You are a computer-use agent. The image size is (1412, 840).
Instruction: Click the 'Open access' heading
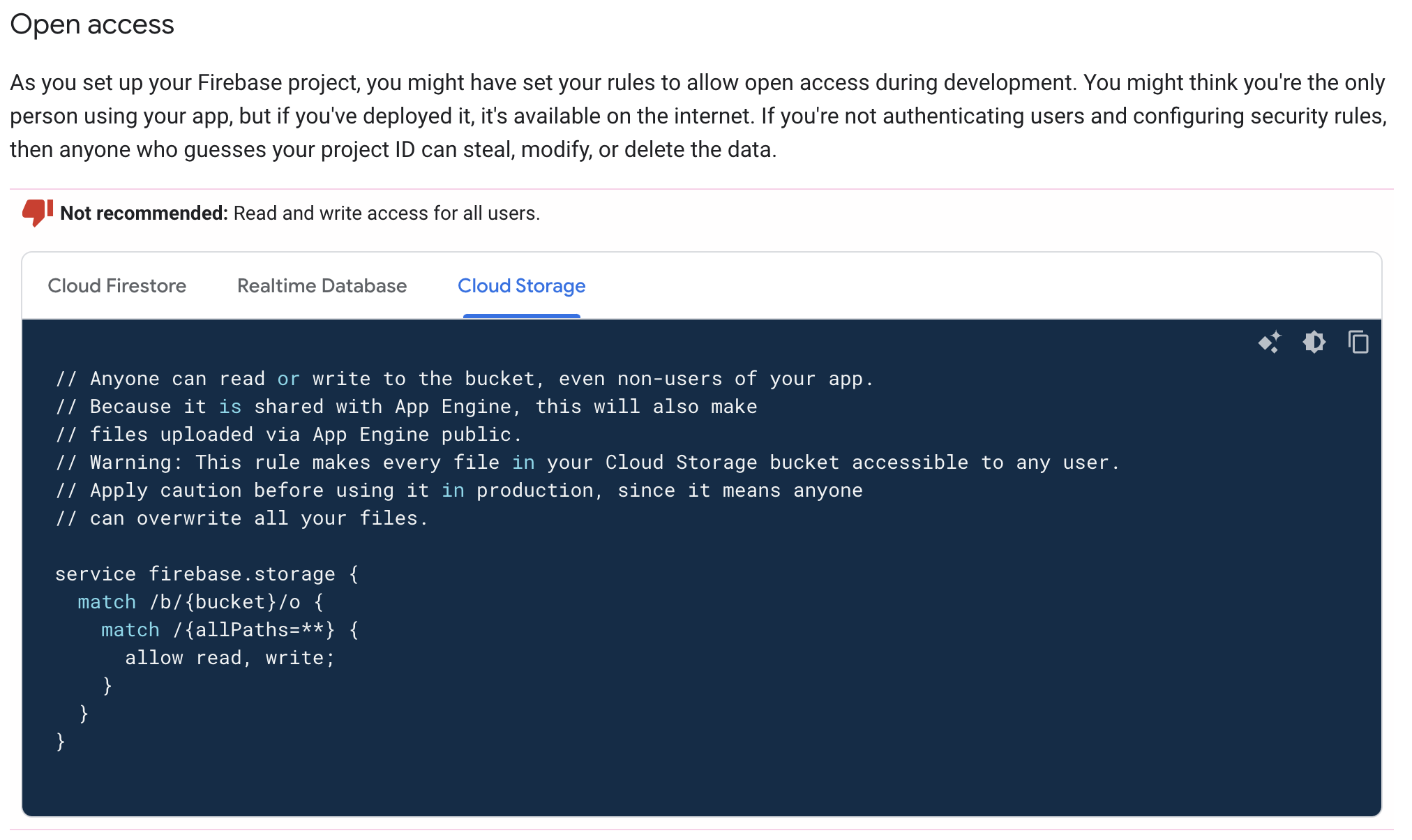pyautogui.click(x=91, y=24)
